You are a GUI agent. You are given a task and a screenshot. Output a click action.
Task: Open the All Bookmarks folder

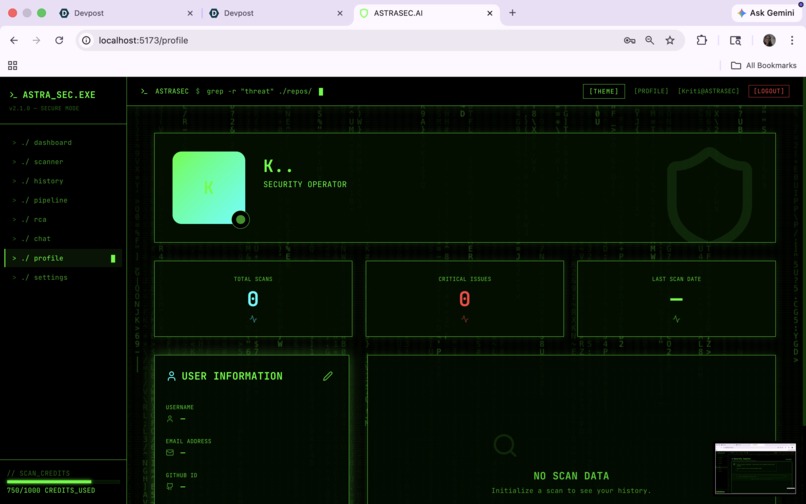(763, 65)
